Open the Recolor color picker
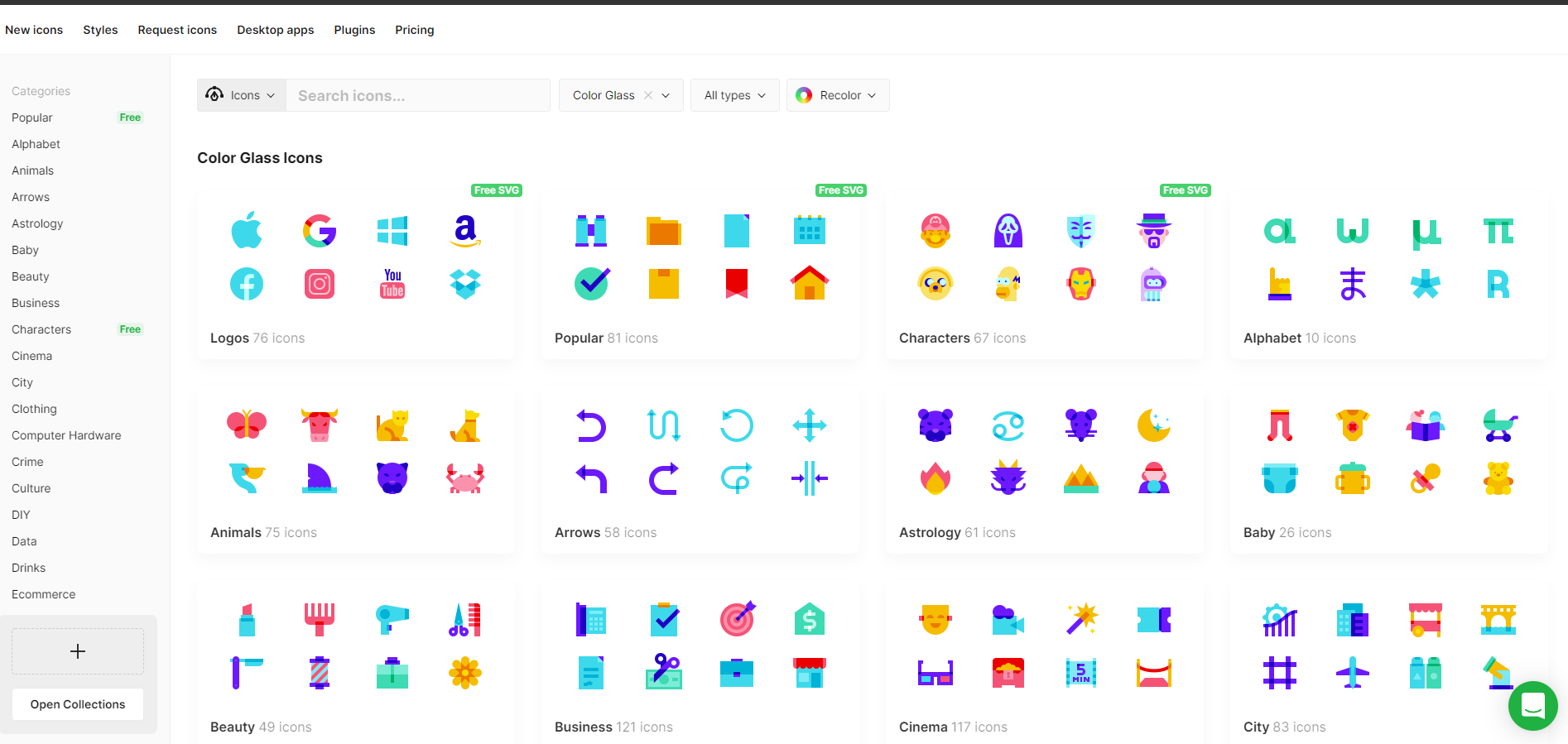Image resolution: width=1568 pixels, height=744 pixels. click(x=837, y=95)
